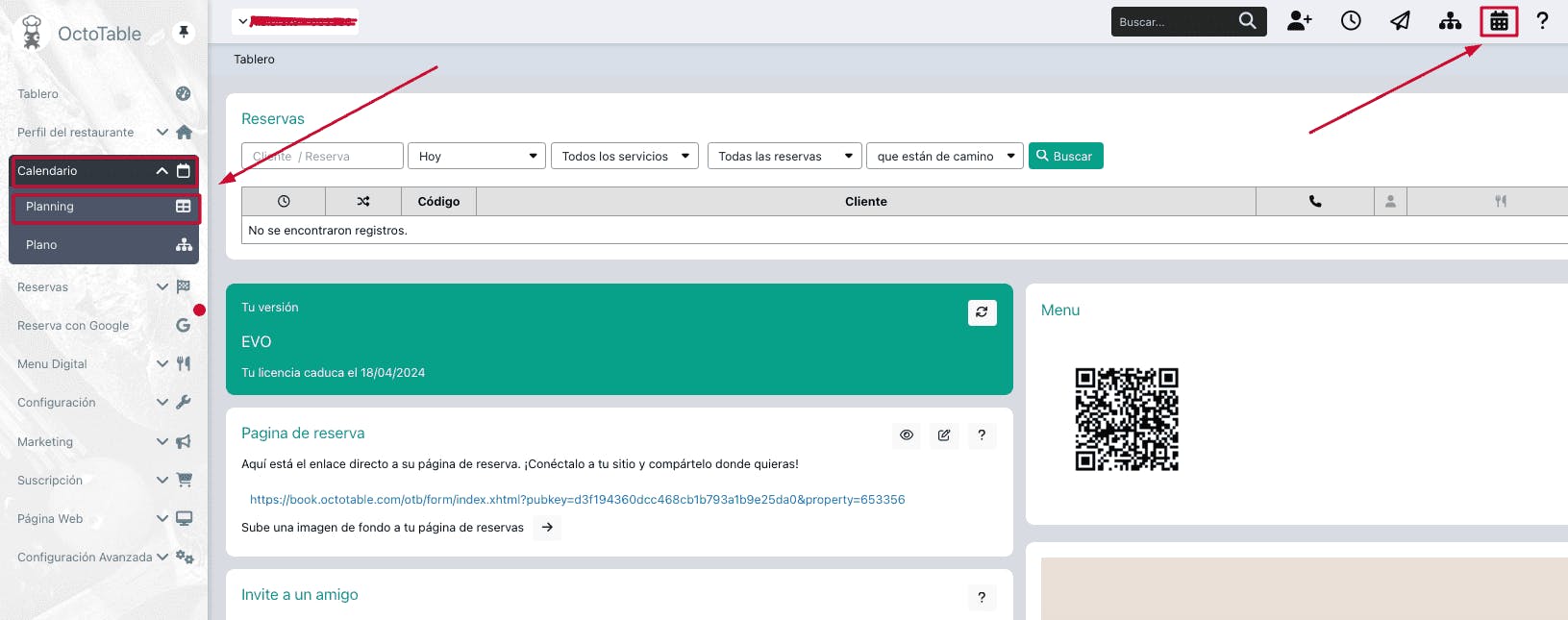This screenshot has height=620, width=1568.
Task: Click the paper plane icon in header
Action: [x=1401, y=20]
